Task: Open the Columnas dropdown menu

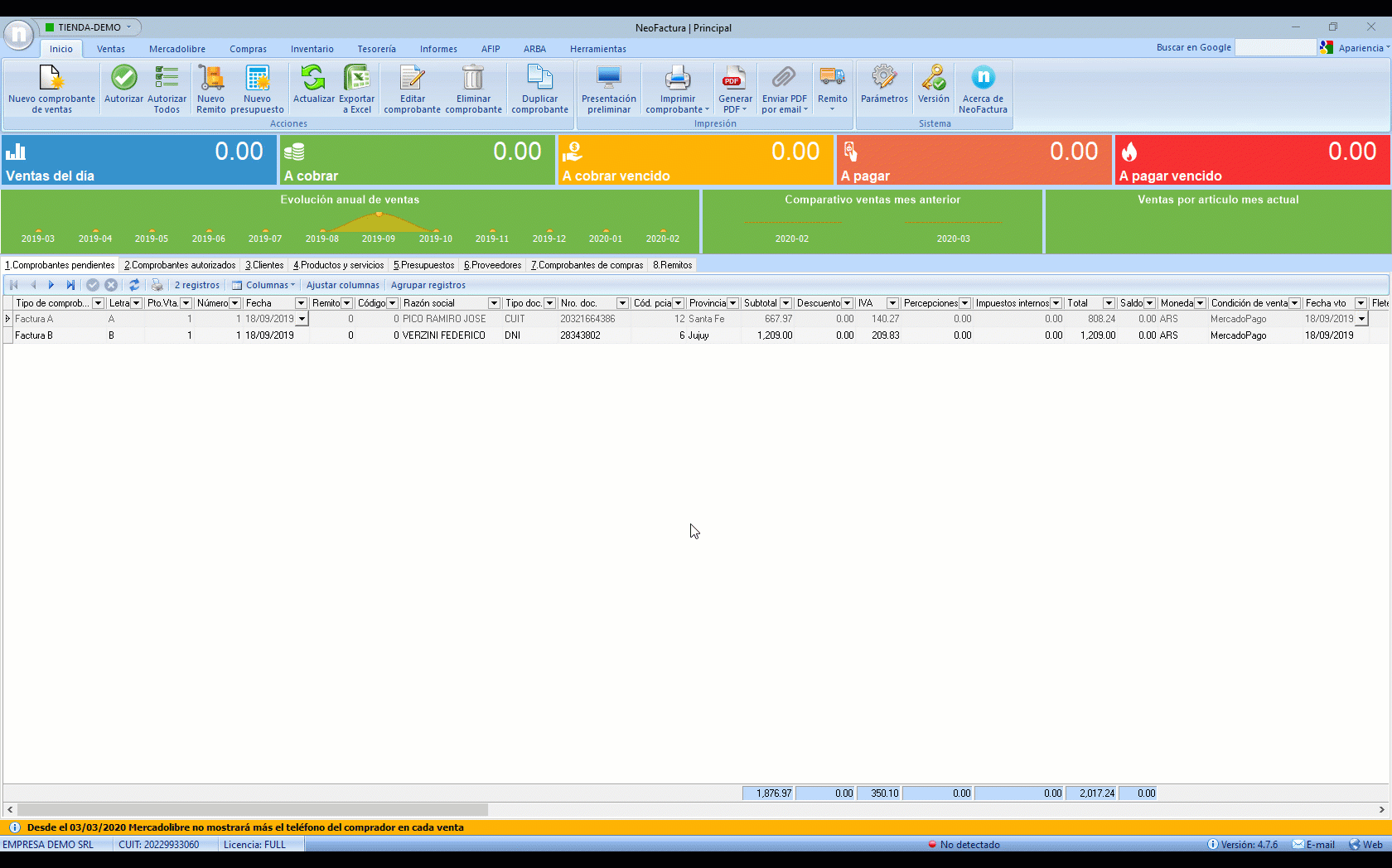Action: [x=264, y=285]
